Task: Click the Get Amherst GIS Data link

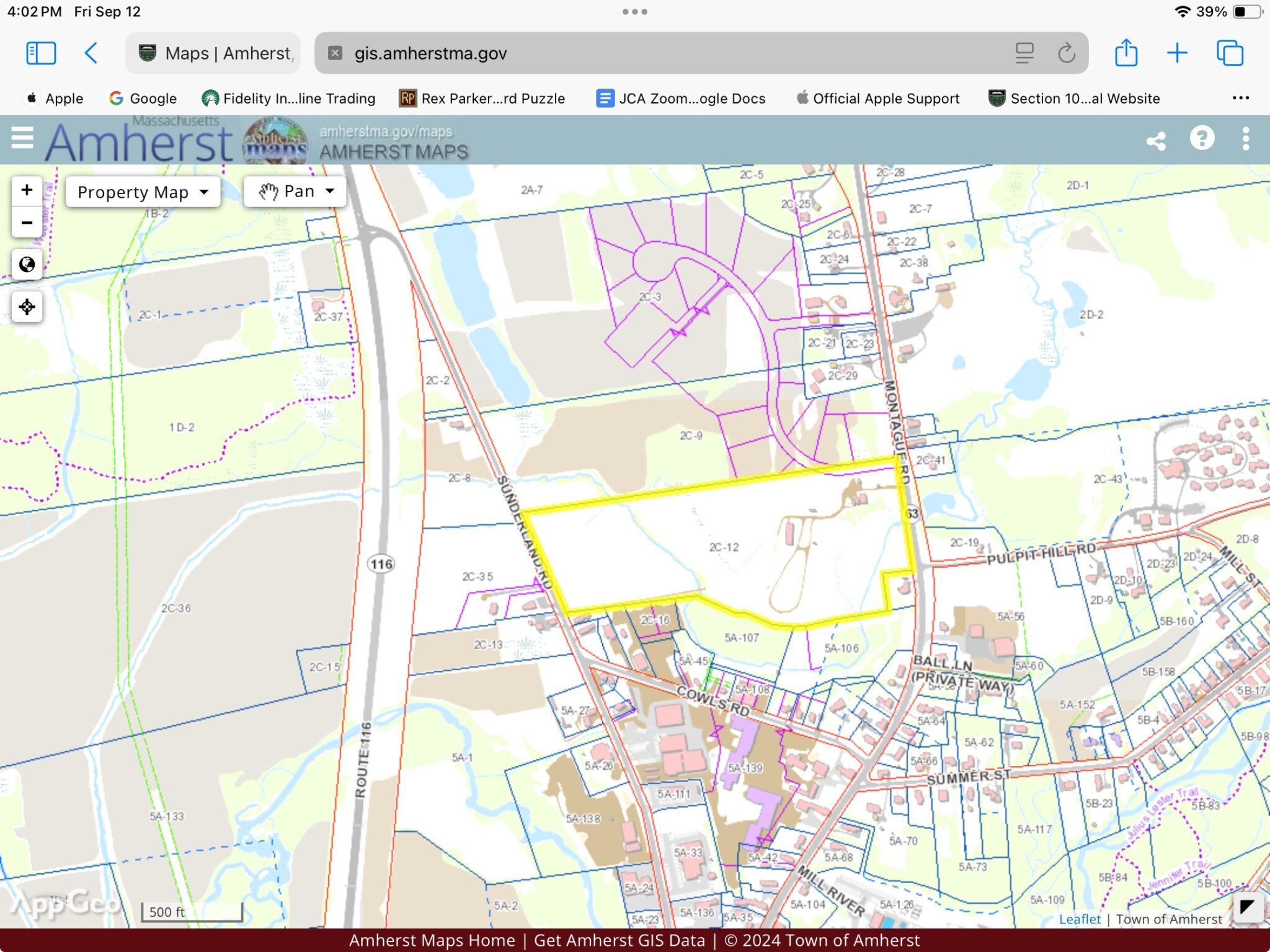Action: tap(619, 940)
